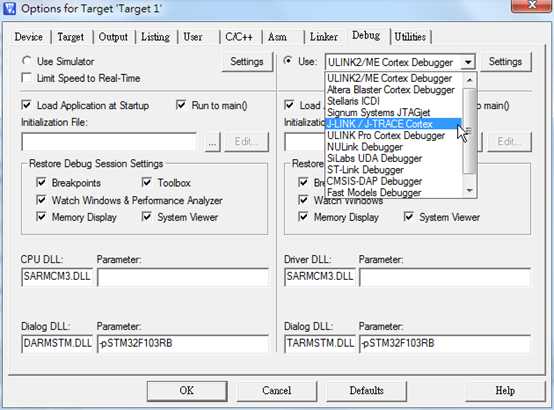This screenshot has width=554, height=410.
Task: Select Signum Systems JTAGjet
Action: tap(379, 113)
